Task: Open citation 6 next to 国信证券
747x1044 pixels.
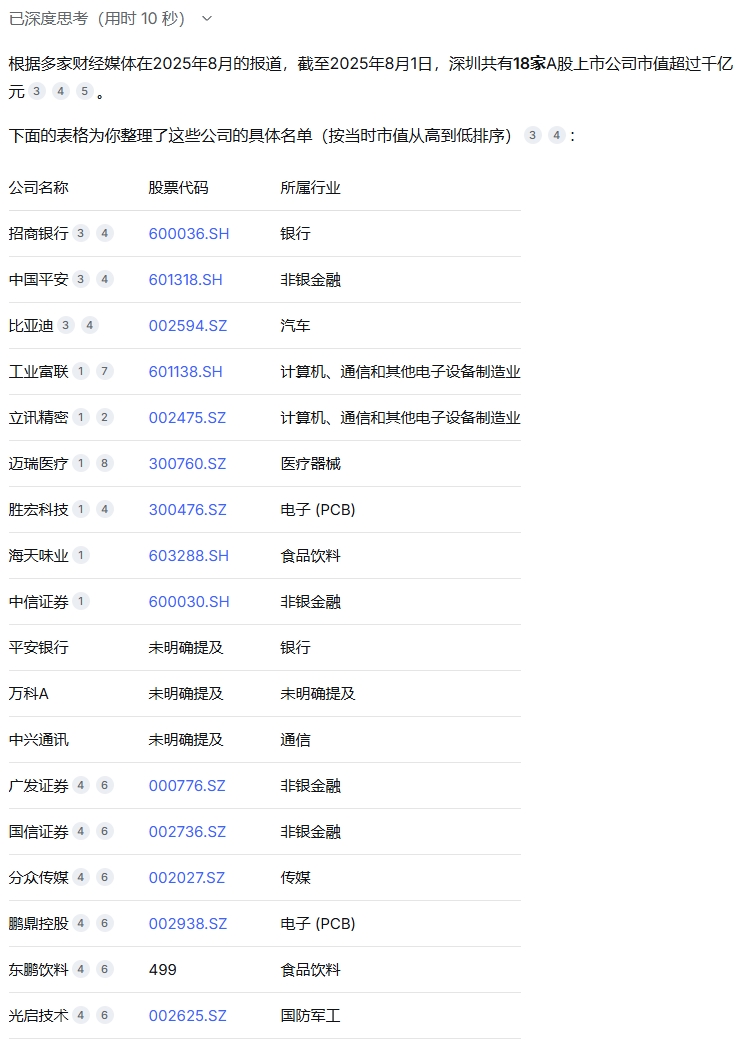Action: pos(105,831)
